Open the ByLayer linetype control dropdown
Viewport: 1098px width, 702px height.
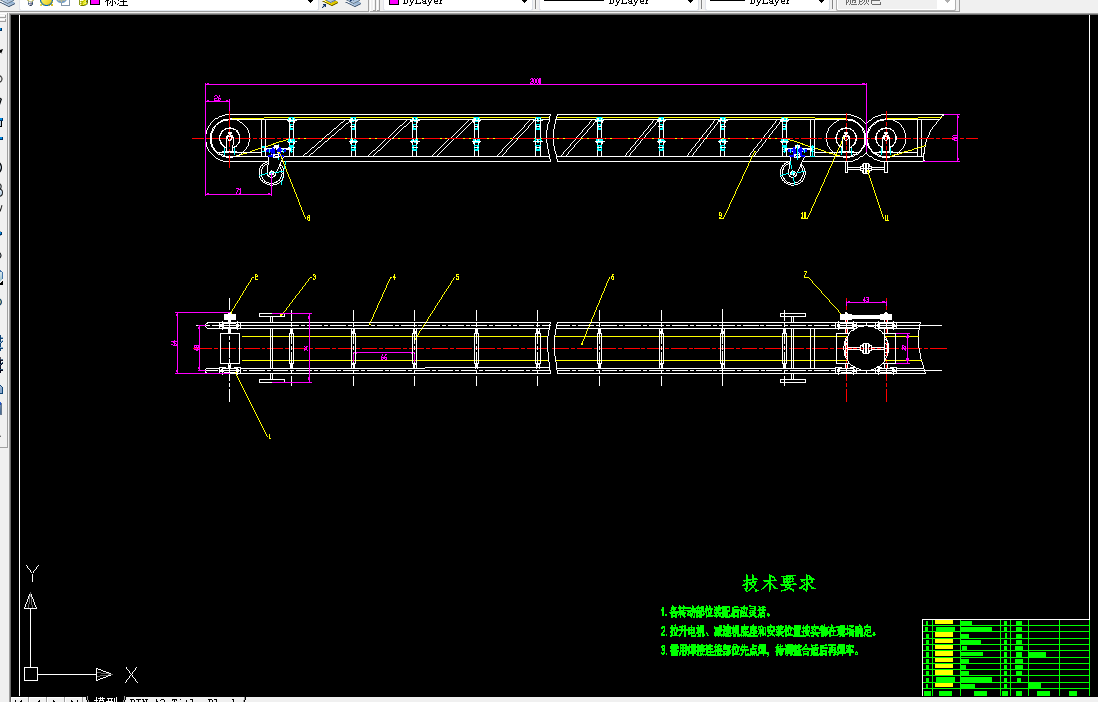tap(690, 3)
